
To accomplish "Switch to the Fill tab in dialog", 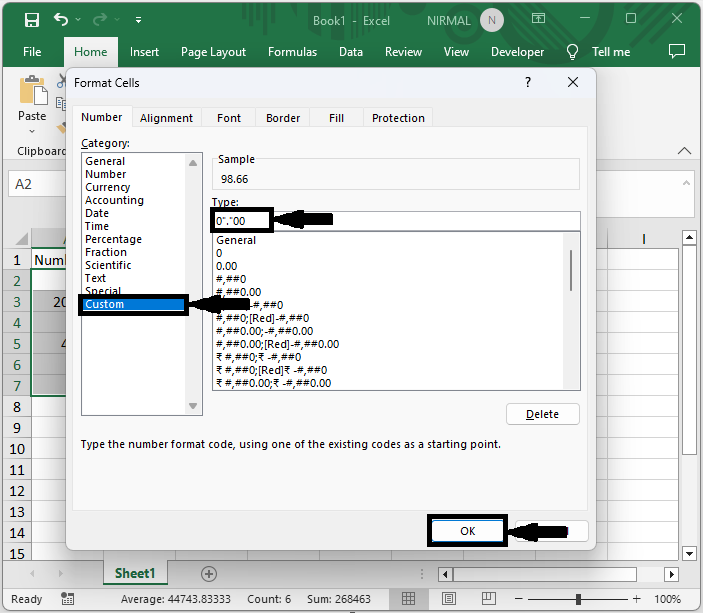I will coord(336,118).
